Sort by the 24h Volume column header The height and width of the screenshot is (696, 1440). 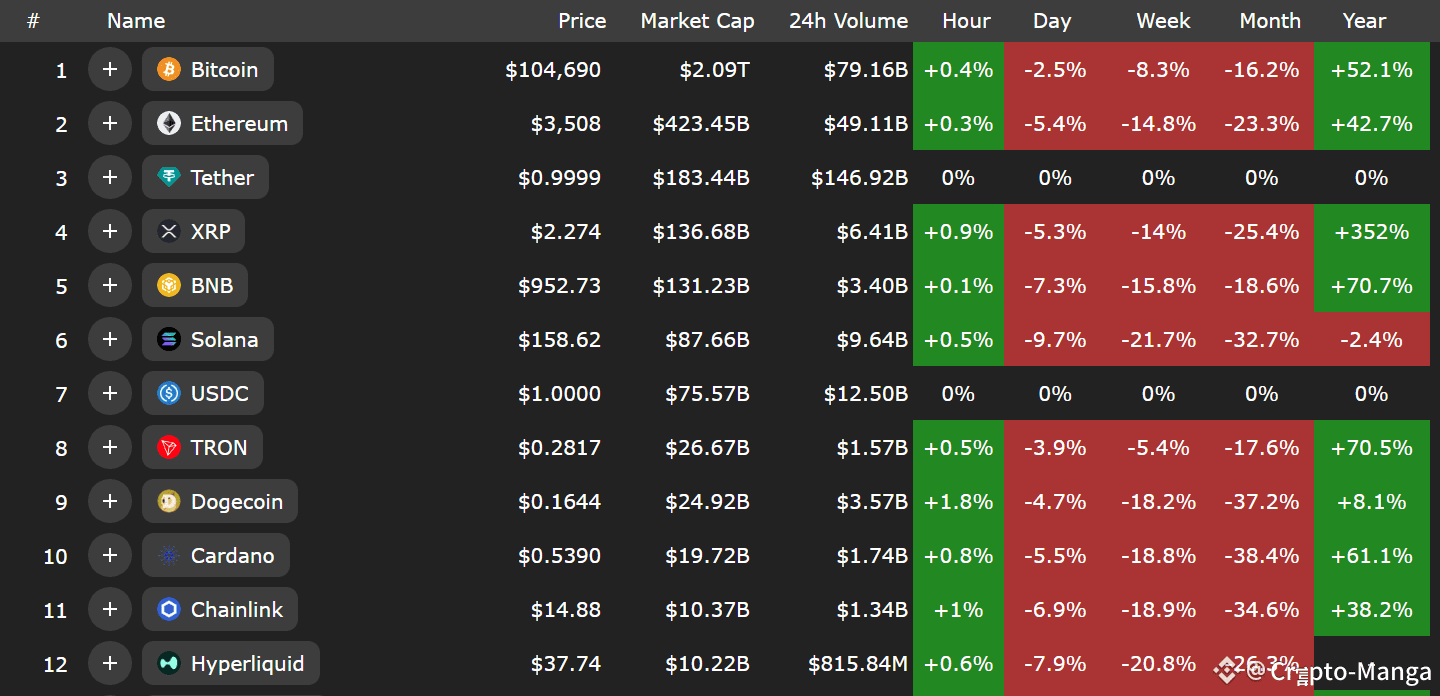point(848,21)
